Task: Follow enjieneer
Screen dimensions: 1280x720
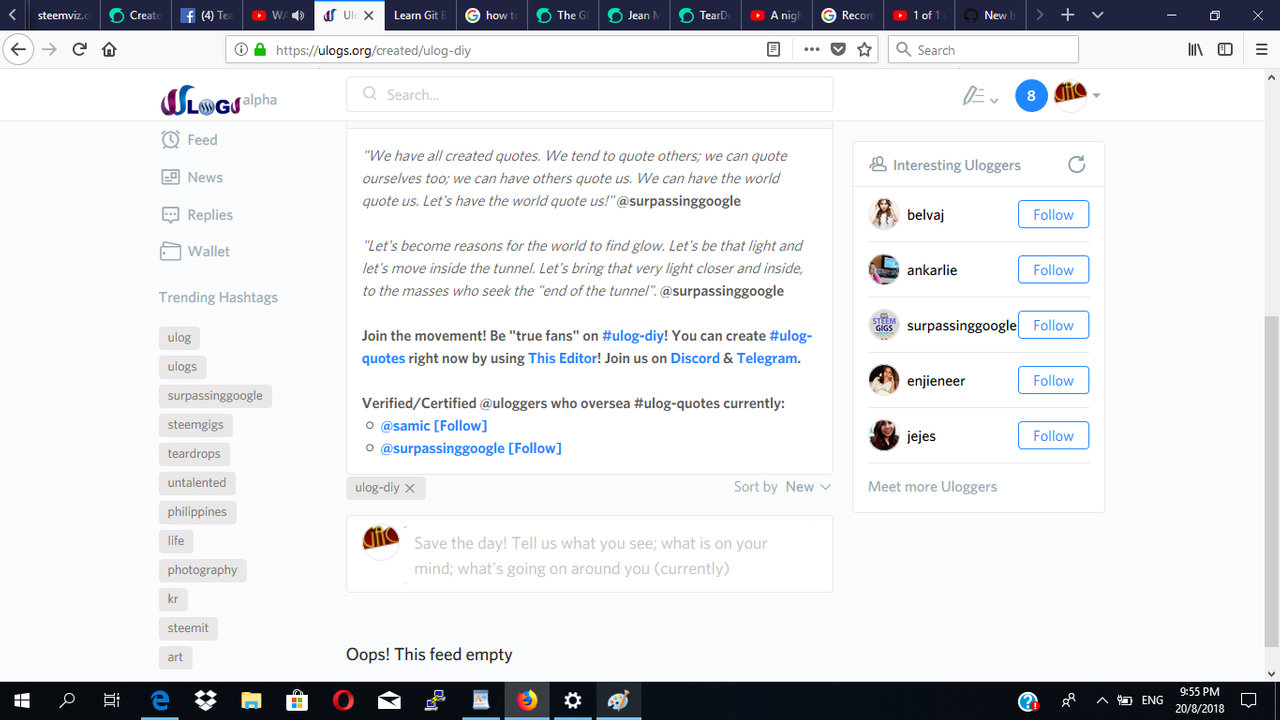Action: pyautogui.click(x=1053, y=381)
